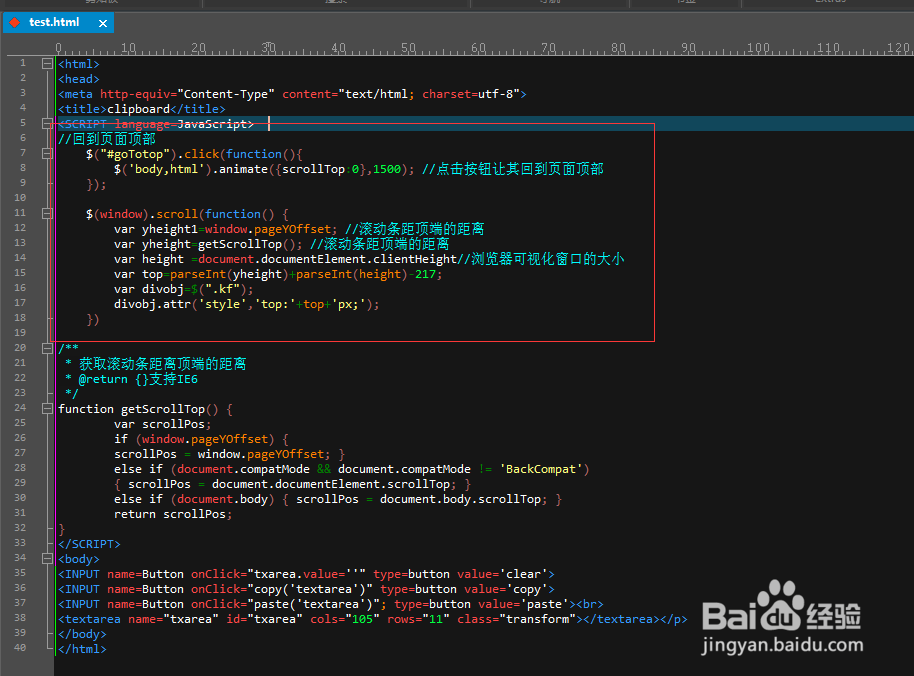Click the word clipboard in the title tag
Image resolution: width=914 pixels, height=676 pixels.
pos(139,109)
